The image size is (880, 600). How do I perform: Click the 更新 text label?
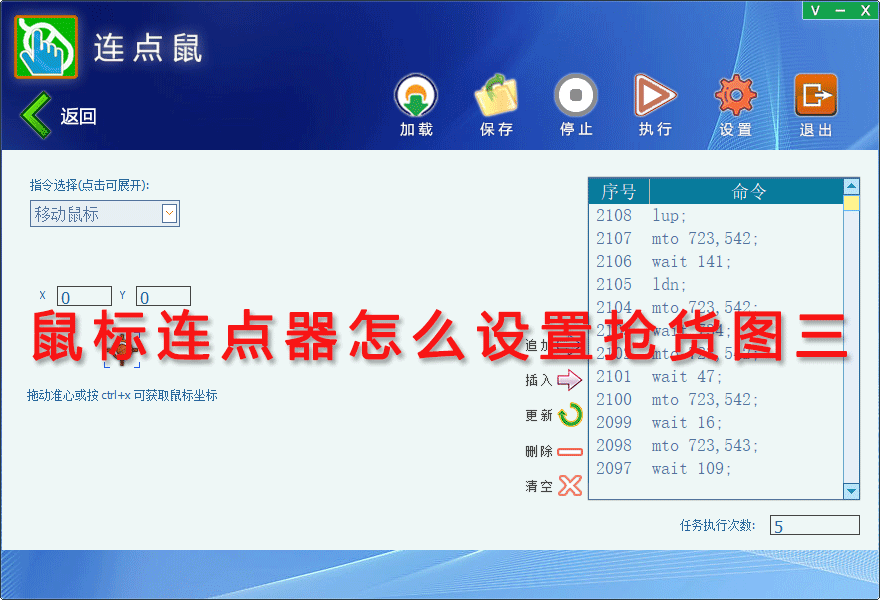point(539,415)
